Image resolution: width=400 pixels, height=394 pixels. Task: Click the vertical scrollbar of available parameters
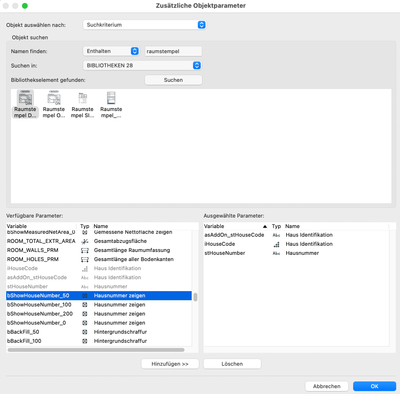195,297
